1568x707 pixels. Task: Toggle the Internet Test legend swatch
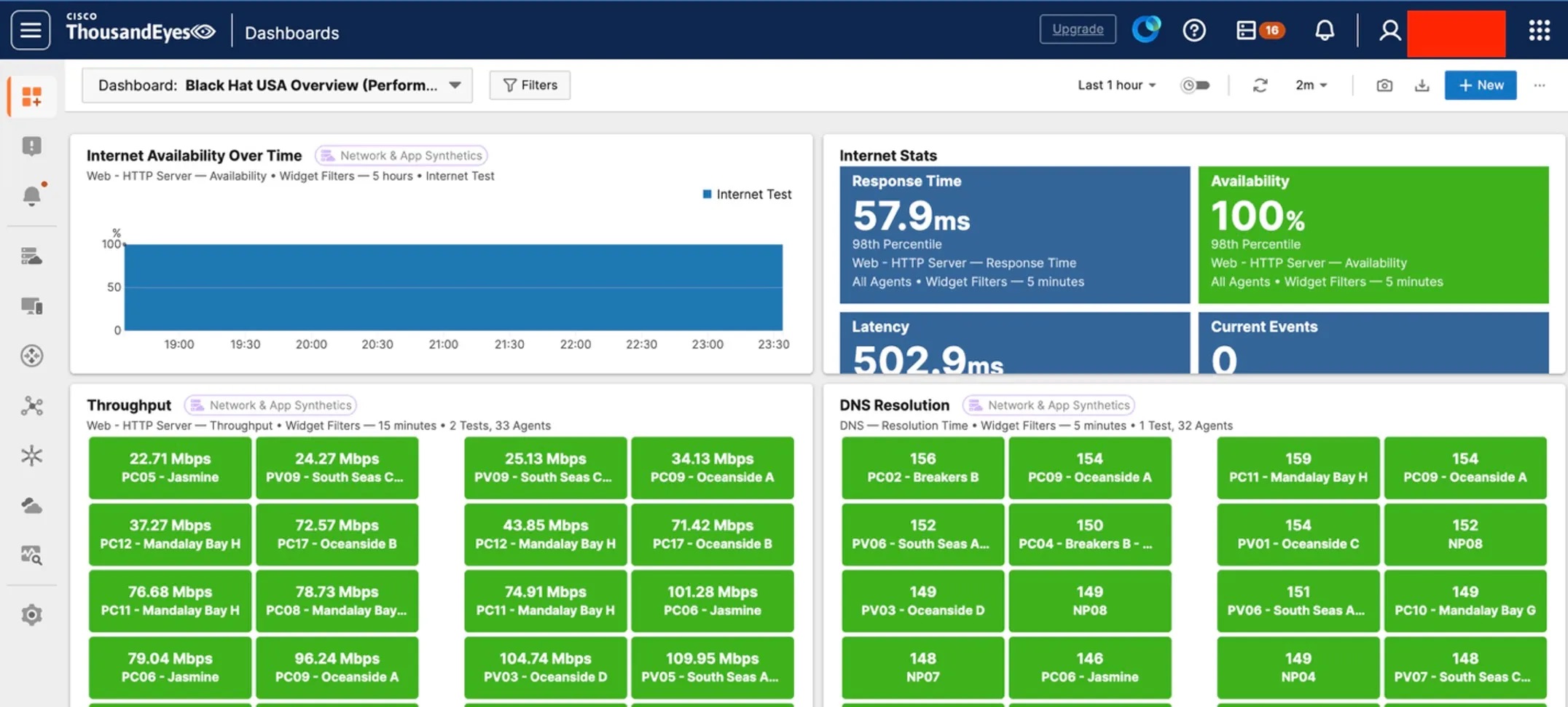click(x=707, y=194)
